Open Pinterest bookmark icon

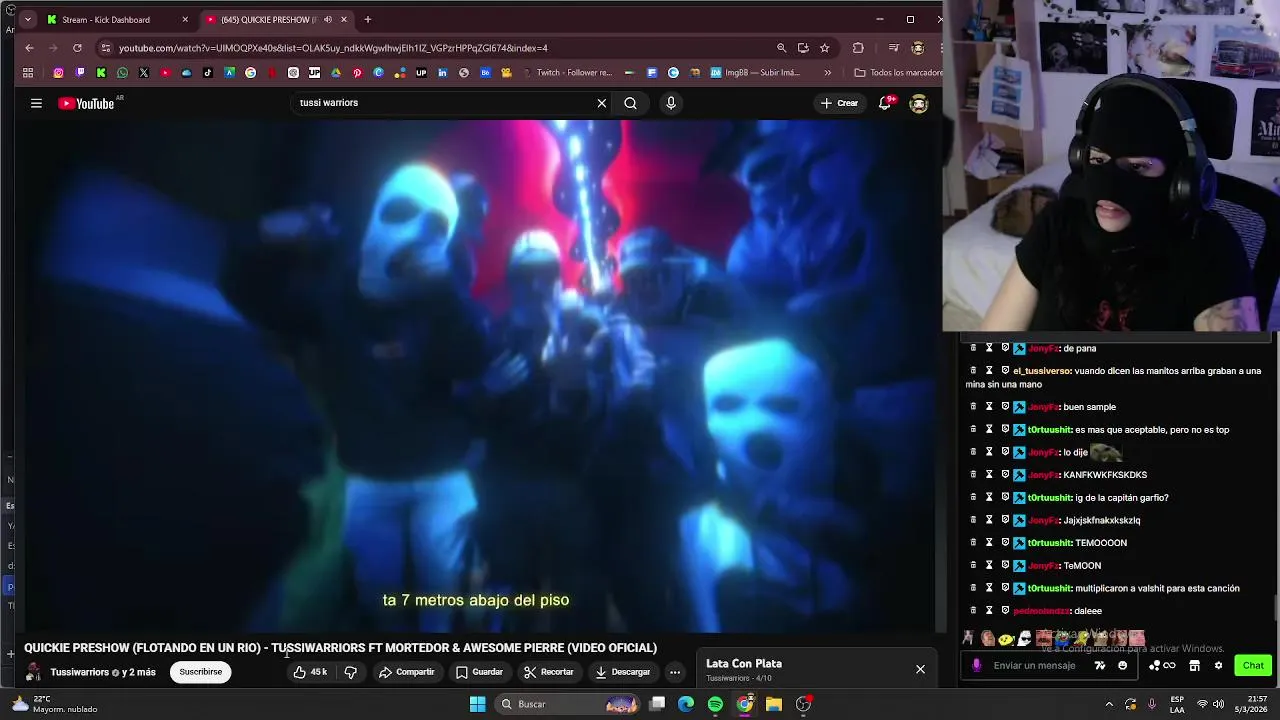pyautogui.click(x=357, y=73)
